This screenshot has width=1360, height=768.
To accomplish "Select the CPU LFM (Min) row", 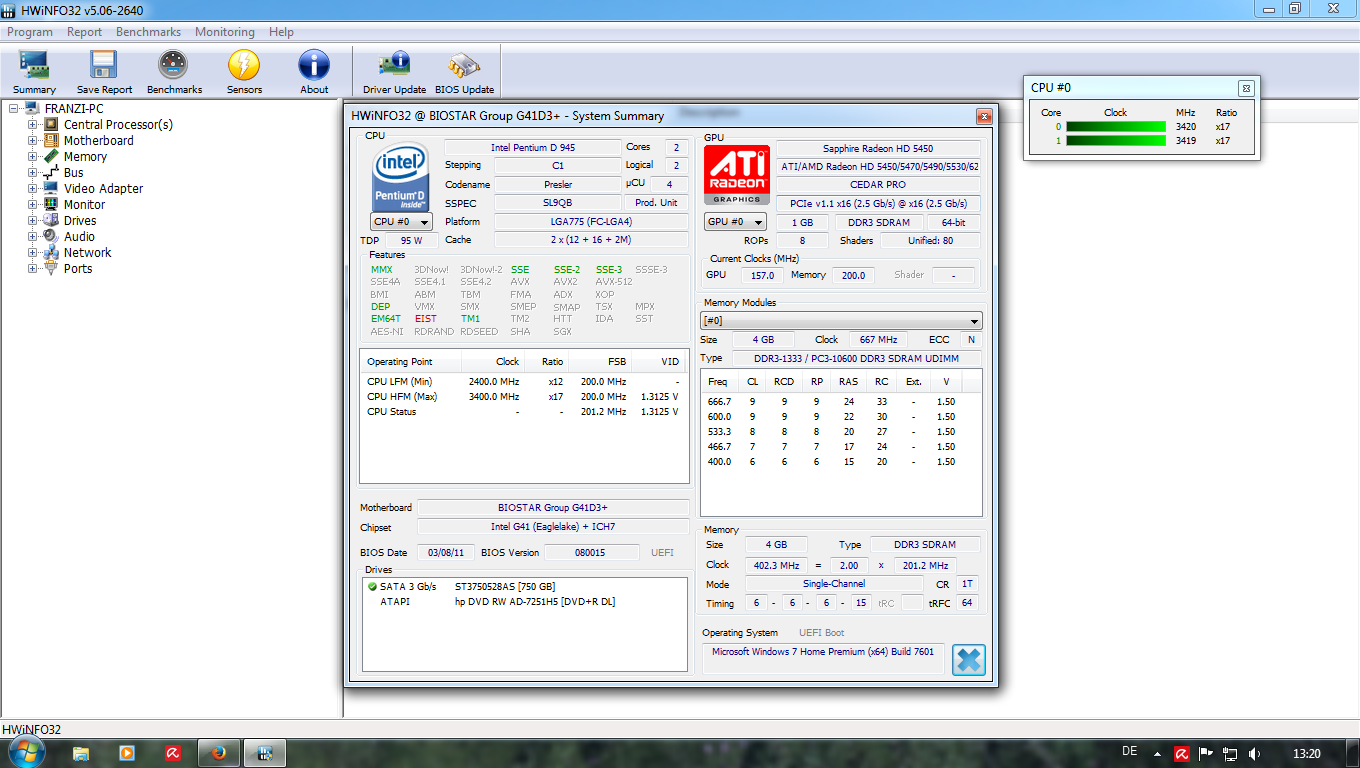I will coord(524,382).
